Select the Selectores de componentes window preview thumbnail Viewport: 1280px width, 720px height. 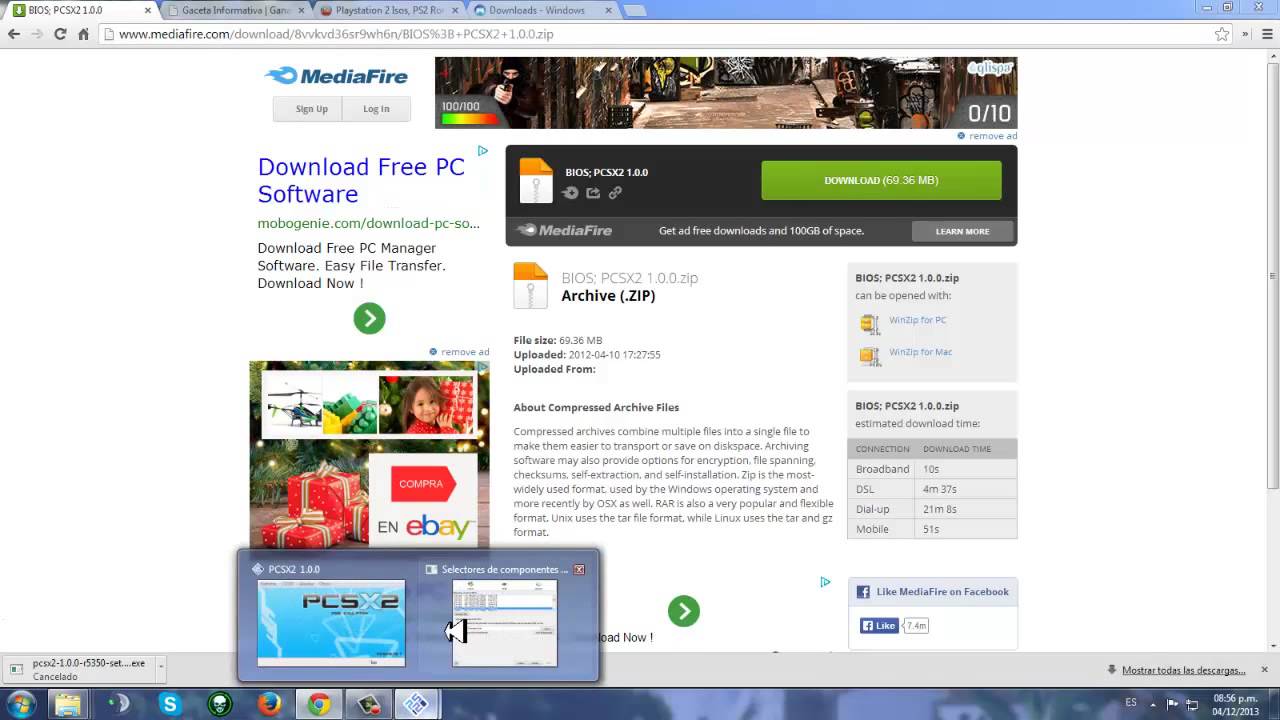(x=505, y=623)
